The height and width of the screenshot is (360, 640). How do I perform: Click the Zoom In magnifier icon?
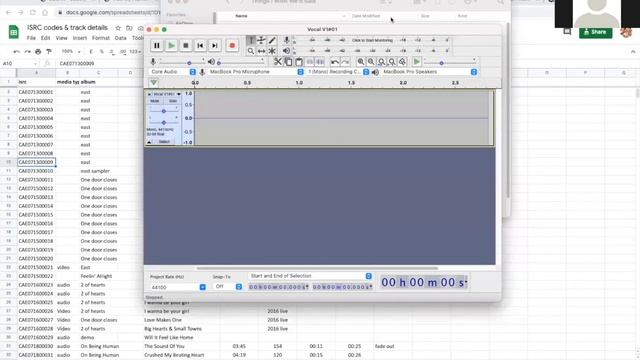click(x=361, y=62)
